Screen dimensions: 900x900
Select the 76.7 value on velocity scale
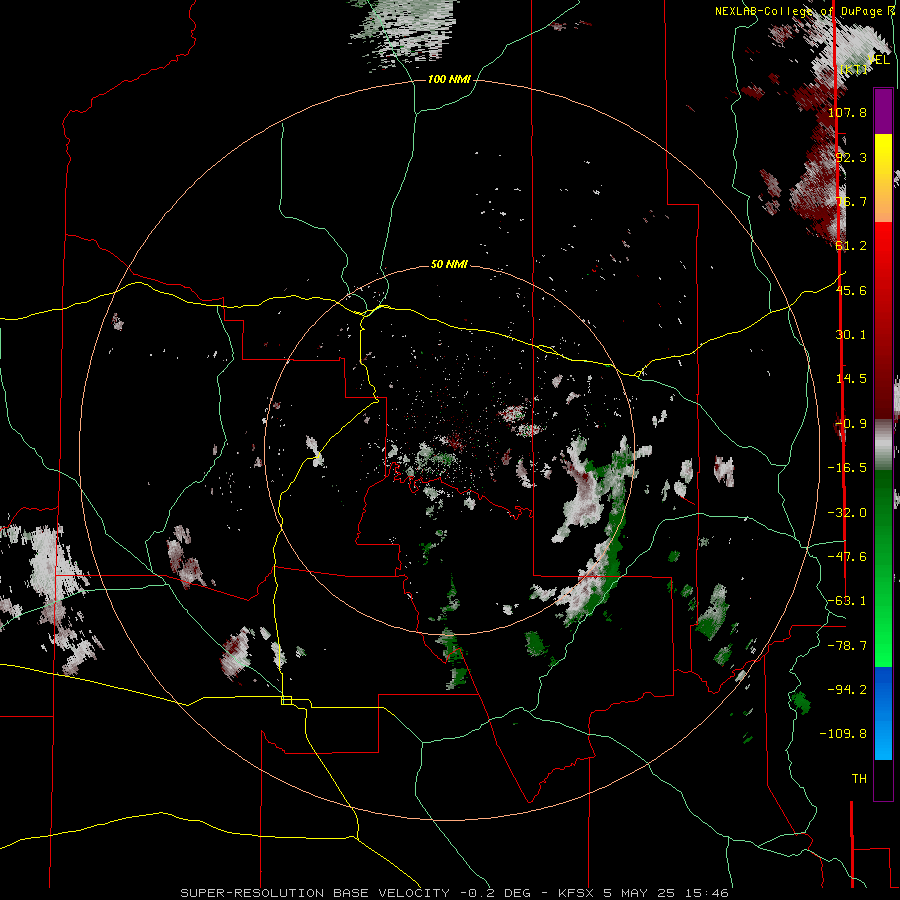tap(851, 201)
